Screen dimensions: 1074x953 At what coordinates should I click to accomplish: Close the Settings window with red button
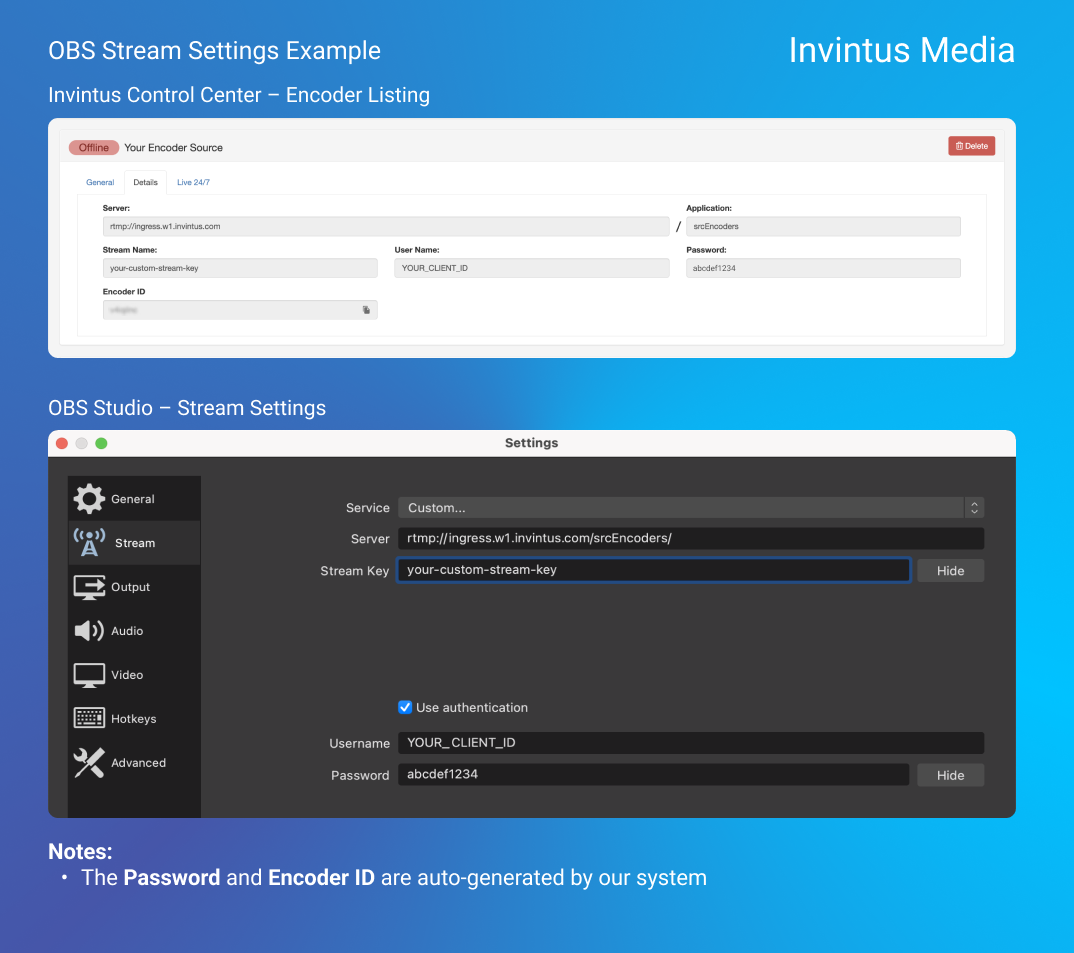[62, 443]
